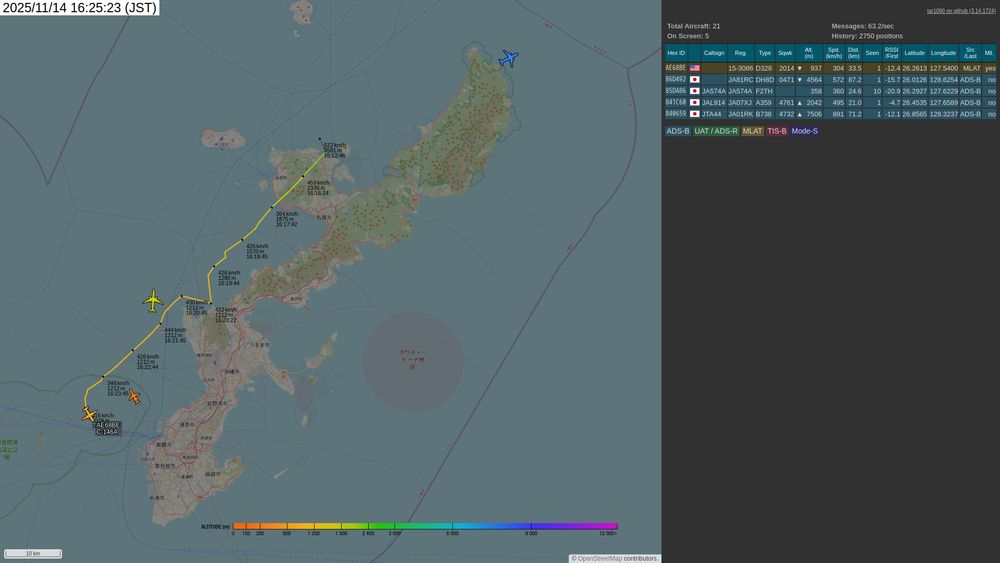
Task: Click the JA81RC registration cell
Action: (x=740, y=80)
